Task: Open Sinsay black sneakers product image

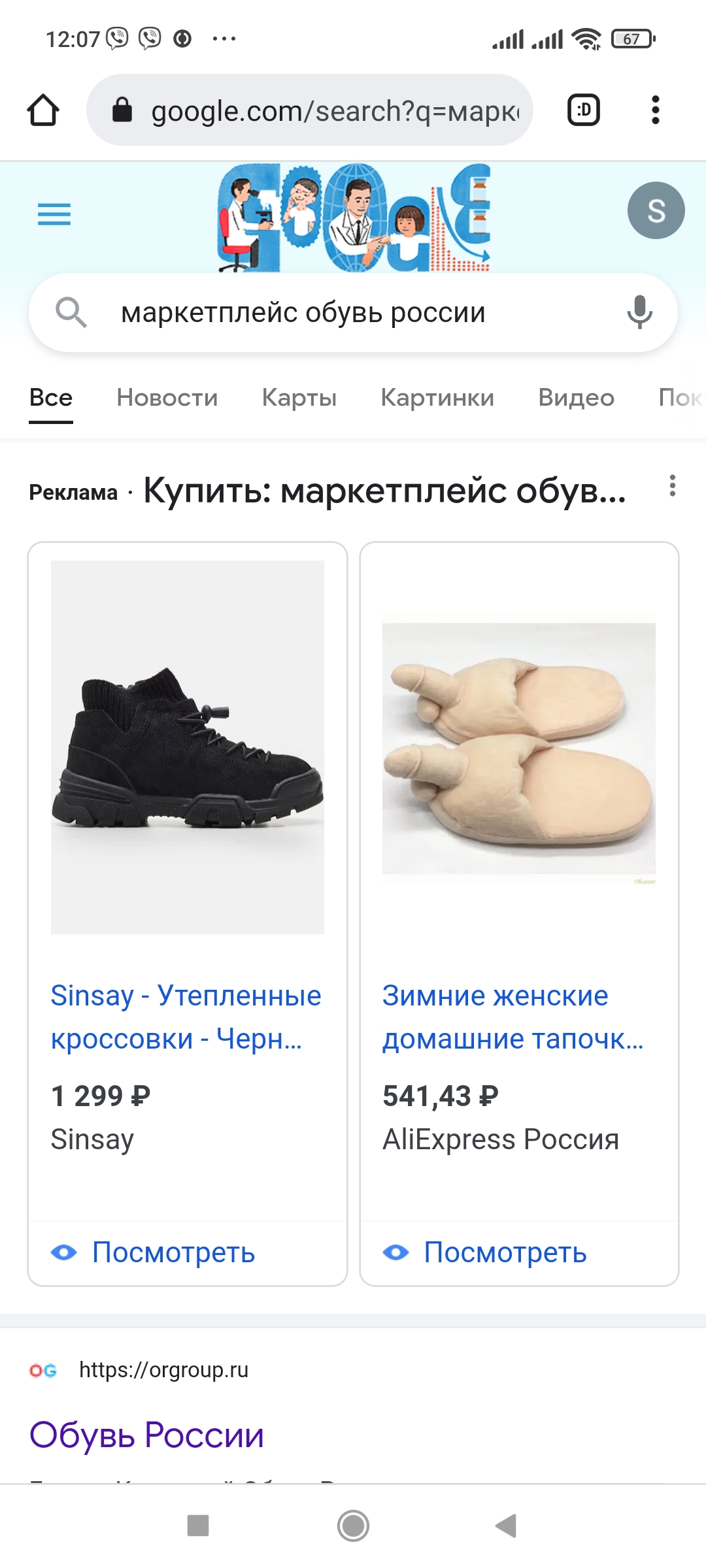Action: click(x=188, y=747)
